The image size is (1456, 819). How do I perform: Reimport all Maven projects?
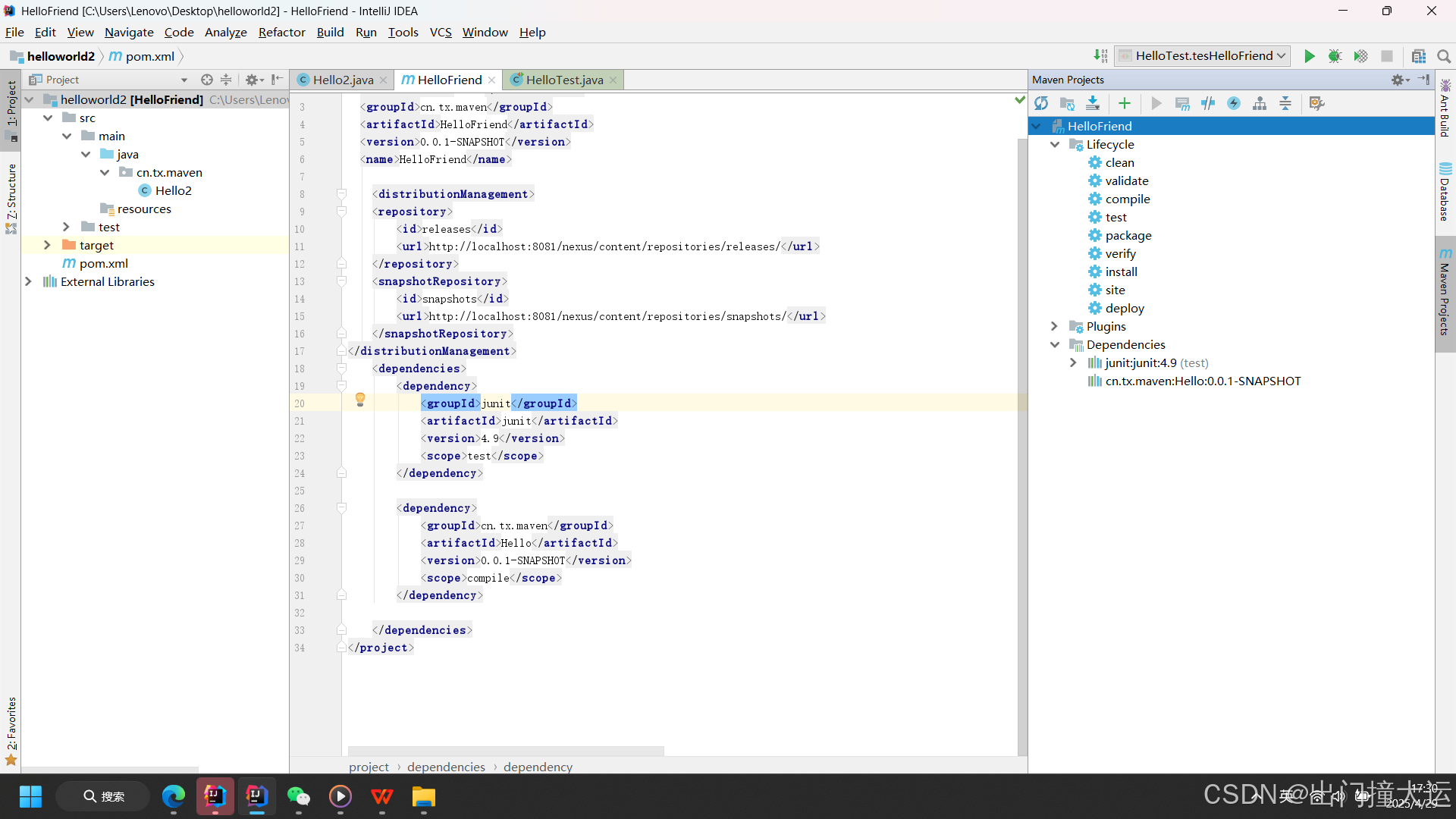1041,103
